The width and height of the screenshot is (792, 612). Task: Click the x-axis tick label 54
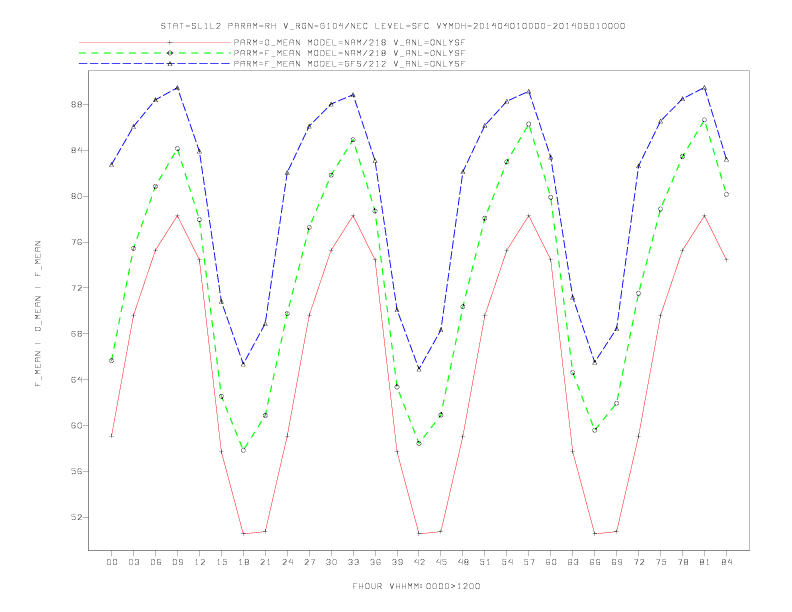[507, 562]
